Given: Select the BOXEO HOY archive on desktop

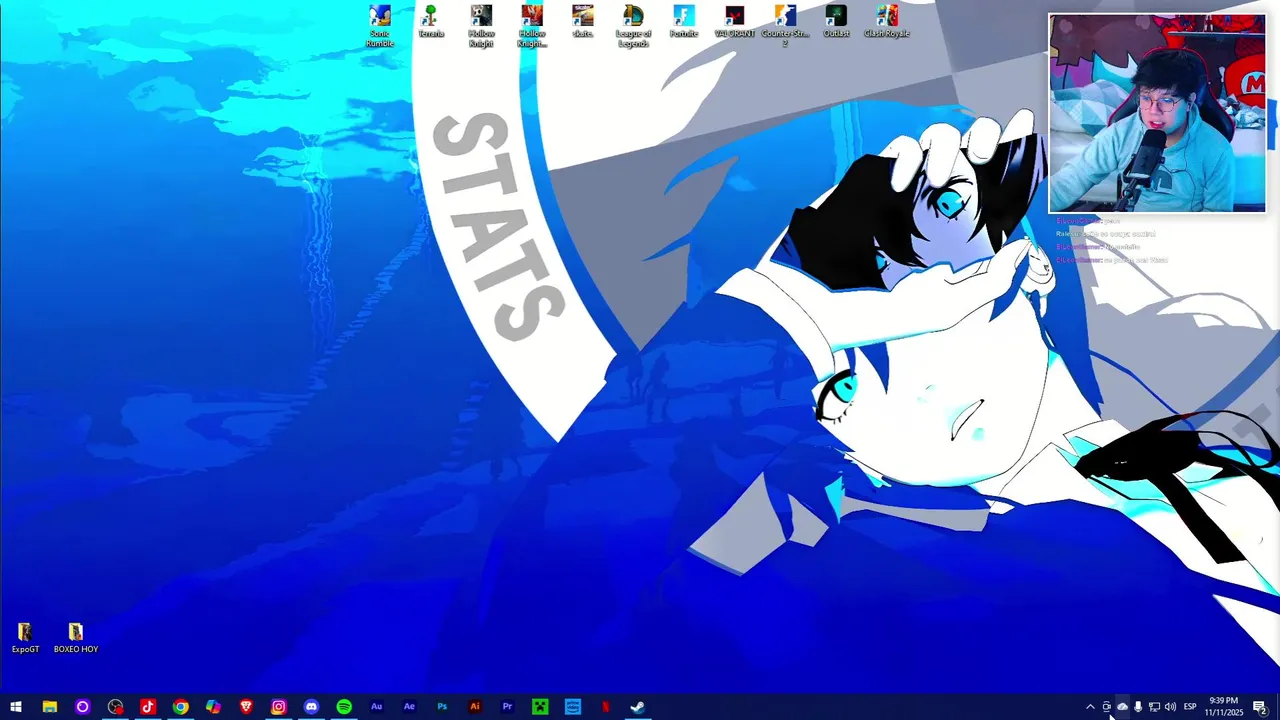Looking at the screenshot, I should (x=76, y=638).
